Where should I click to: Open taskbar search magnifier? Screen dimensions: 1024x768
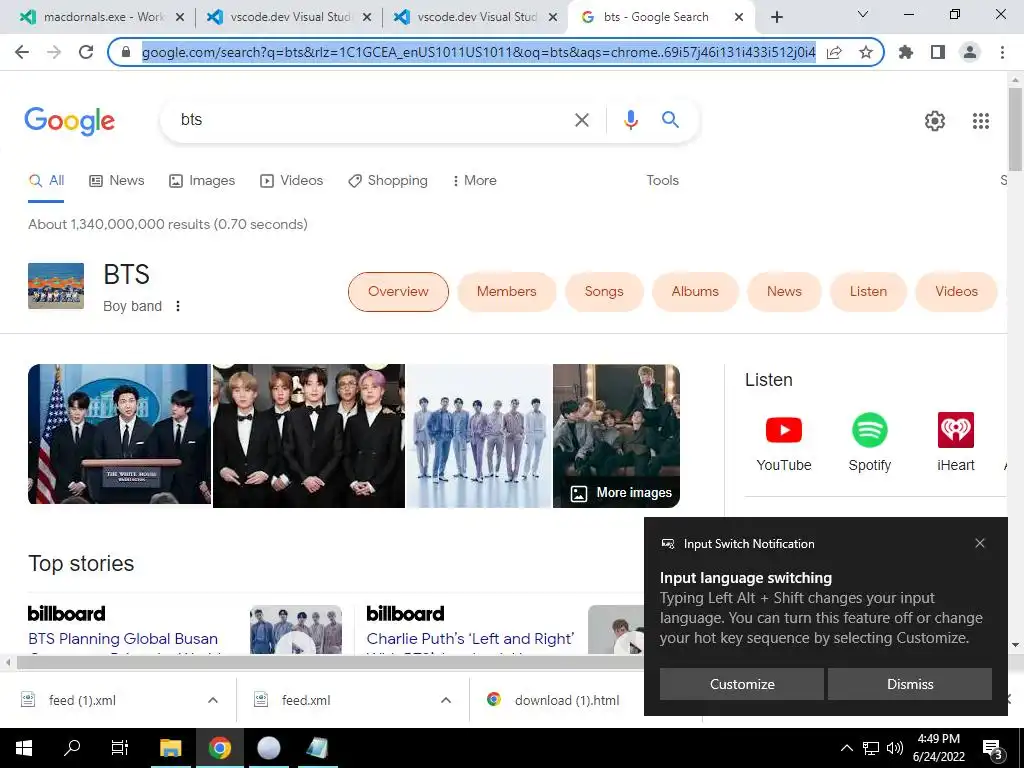tap(72, 748)
